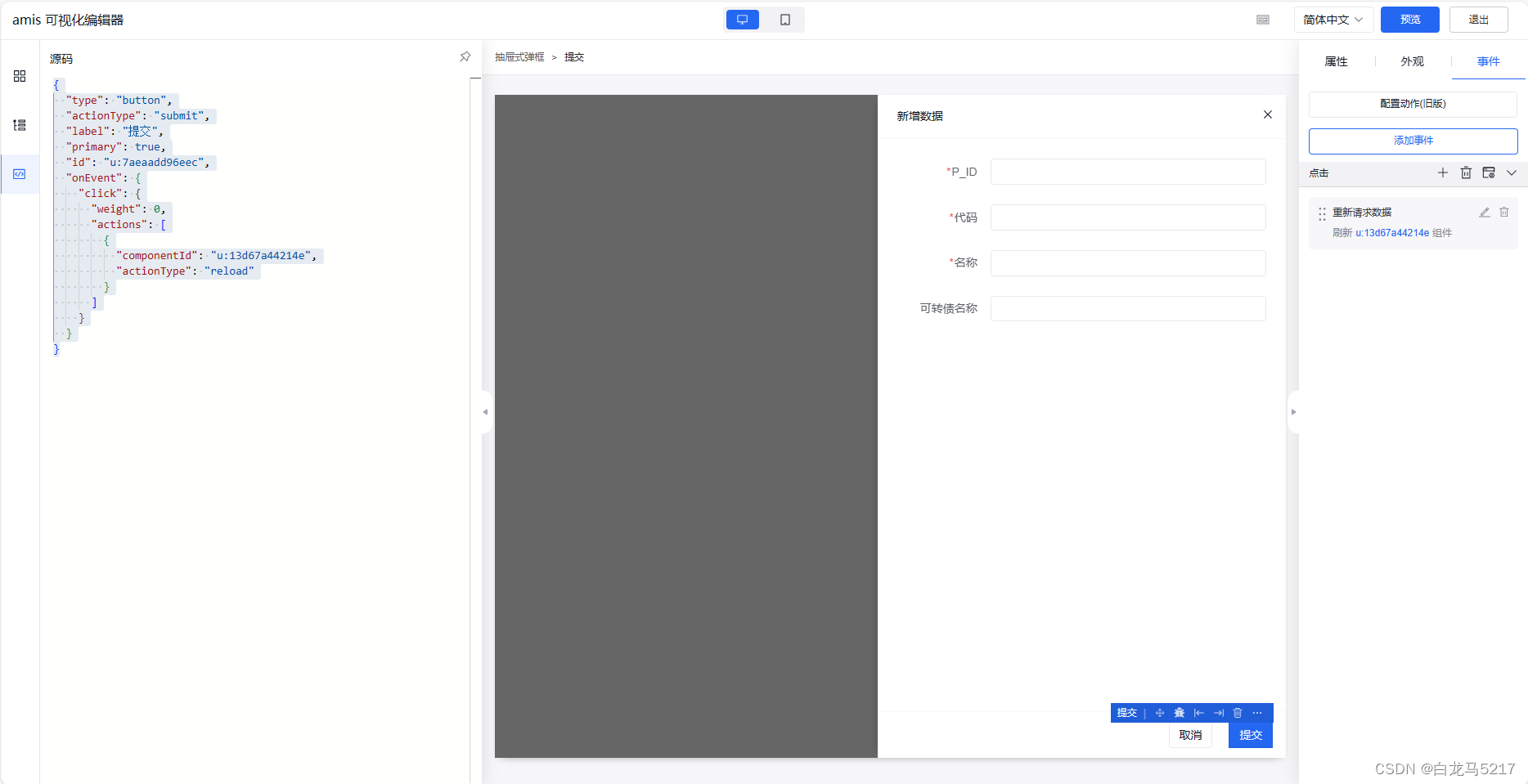Select the 提交 breadcrumb item

pos(574,57)
